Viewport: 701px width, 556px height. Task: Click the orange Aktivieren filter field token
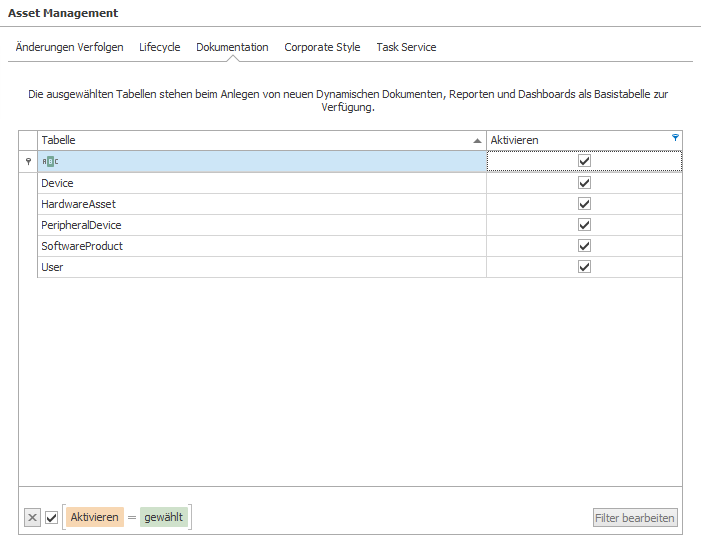click(x=94, y=517)
